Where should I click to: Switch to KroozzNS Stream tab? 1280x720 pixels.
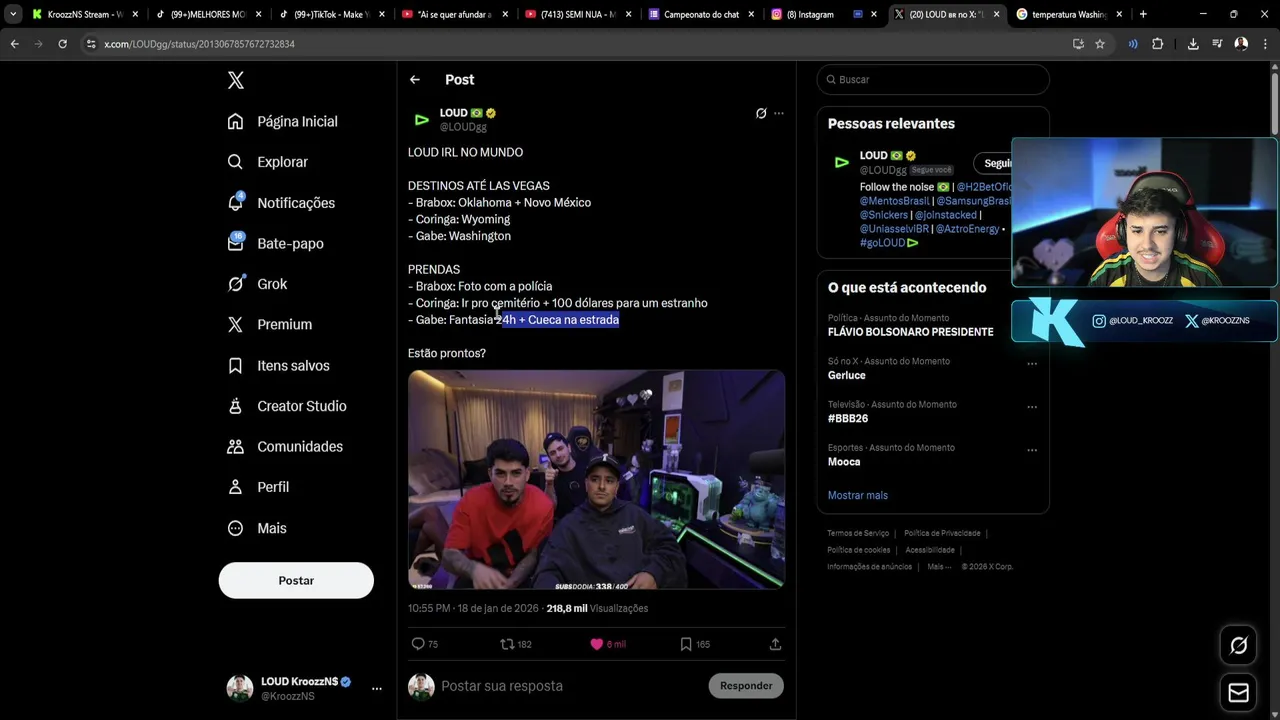click(x=85, y=14)
